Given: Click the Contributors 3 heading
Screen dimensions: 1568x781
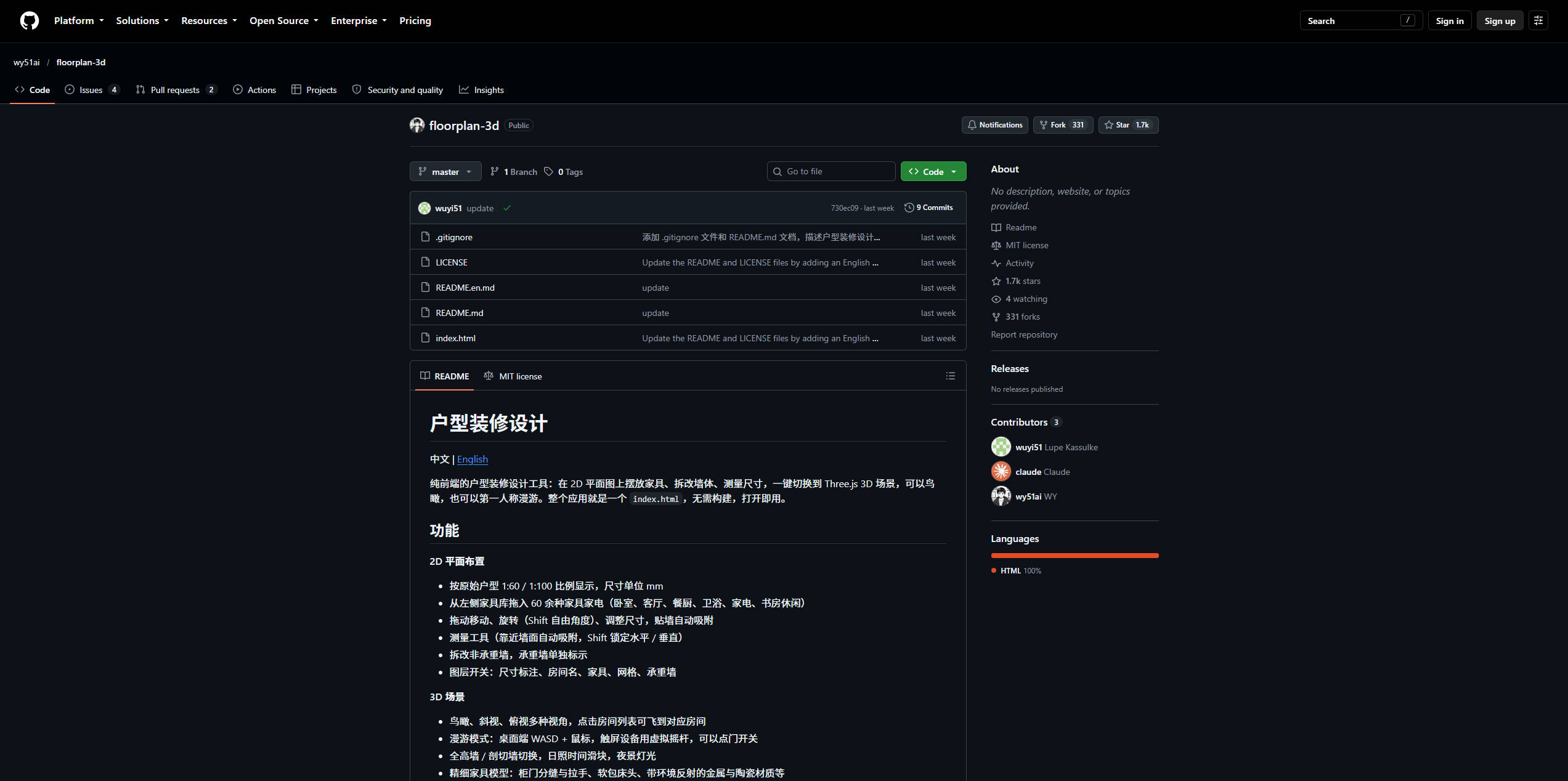Looking at the screenshot, I should click(1026, 422).
